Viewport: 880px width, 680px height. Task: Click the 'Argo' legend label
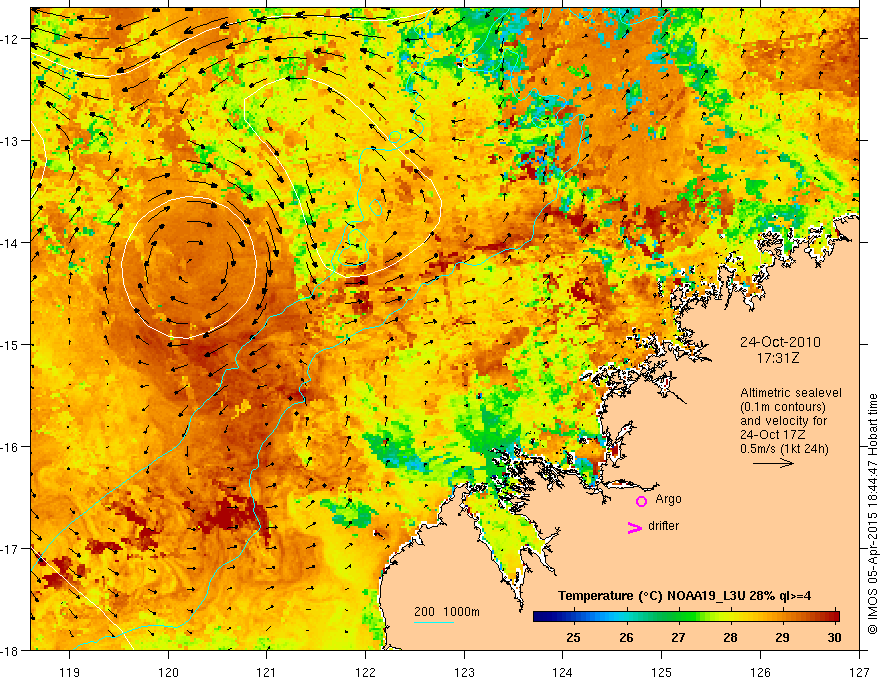click(668, 499)
